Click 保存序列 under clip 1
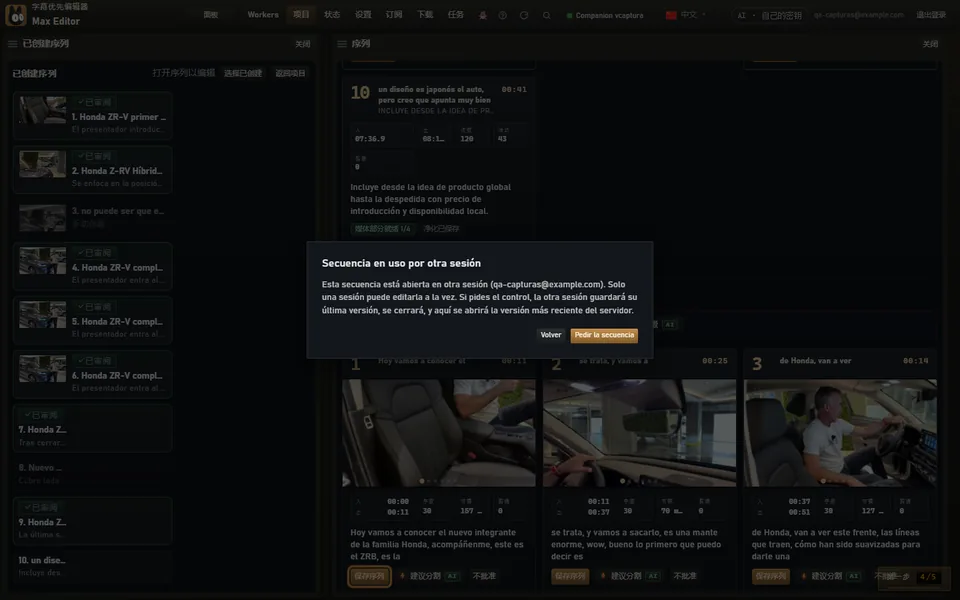This screenshot has height=600, width=960. click(x=369, y=576)
